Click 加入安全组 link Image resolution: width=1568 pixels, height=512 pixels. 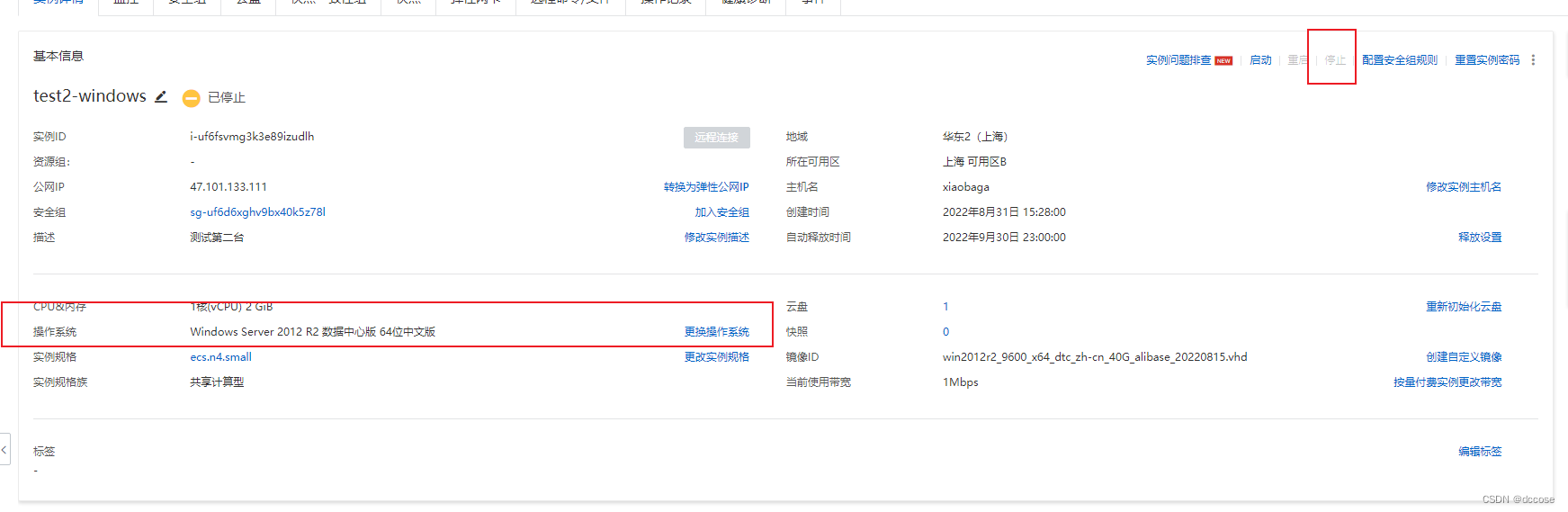[x=721, y=212]
